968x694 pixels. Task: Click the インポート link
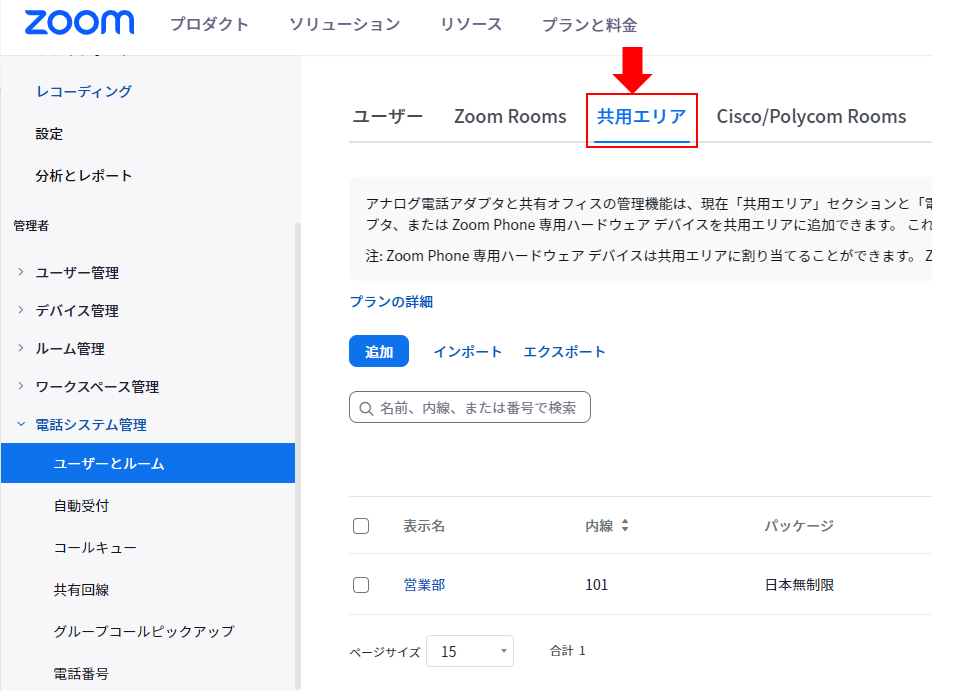pos(468,352)
